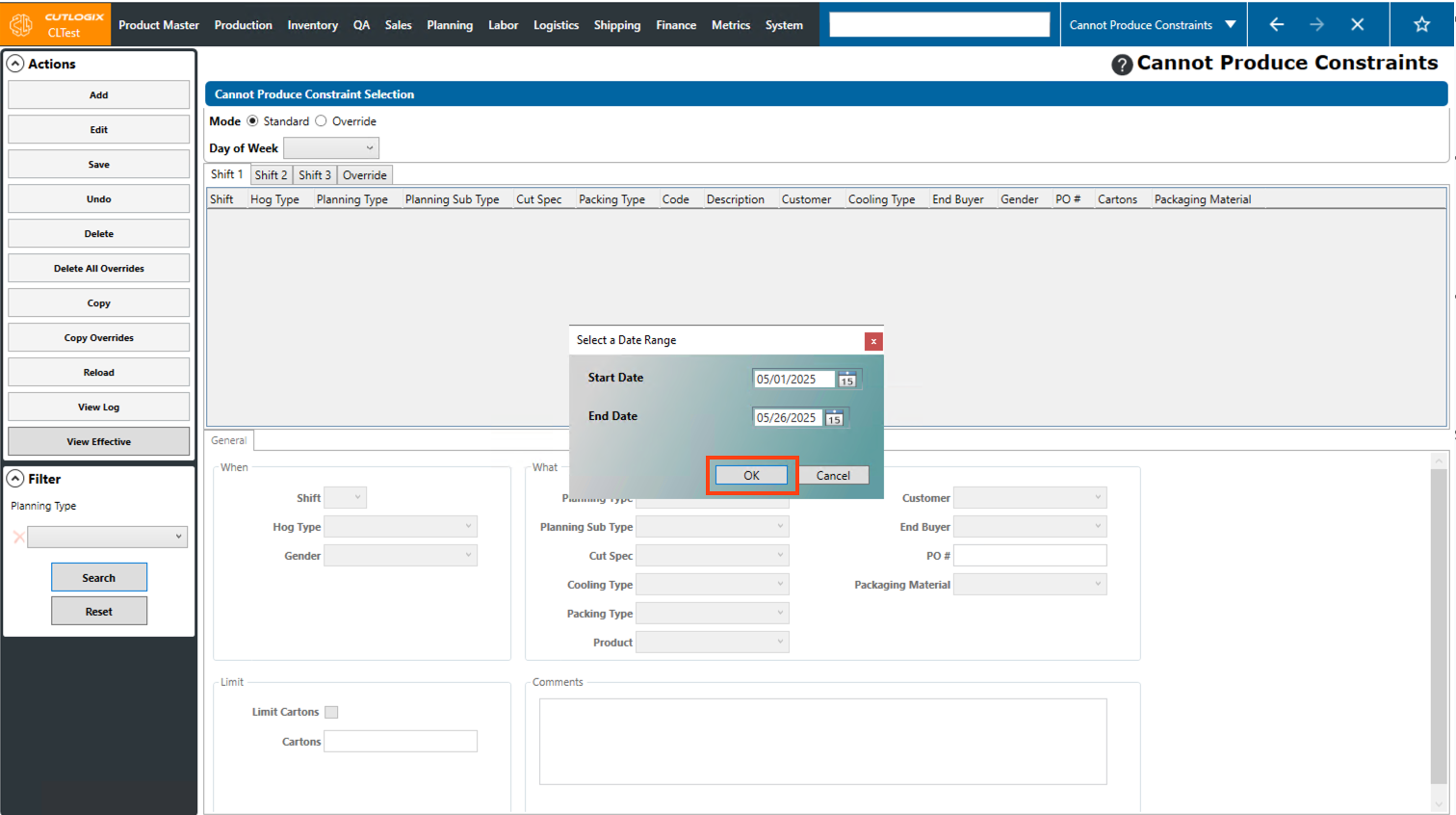Select the Standard mode radio button
This screenshot has height=815, width=1456.
coord(253,121)
